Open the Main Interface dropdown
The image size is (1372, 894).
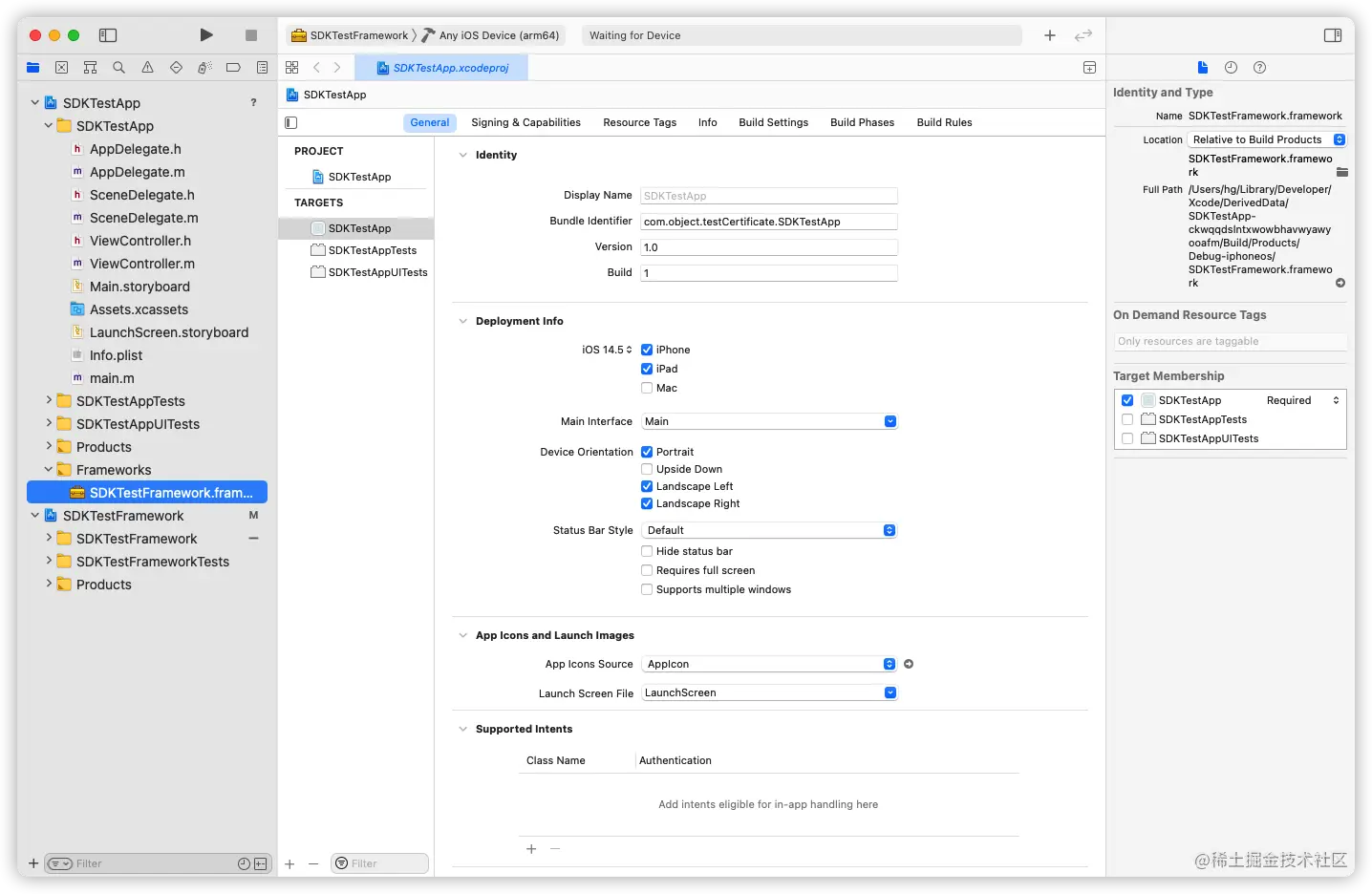click(x=769, y=421)
